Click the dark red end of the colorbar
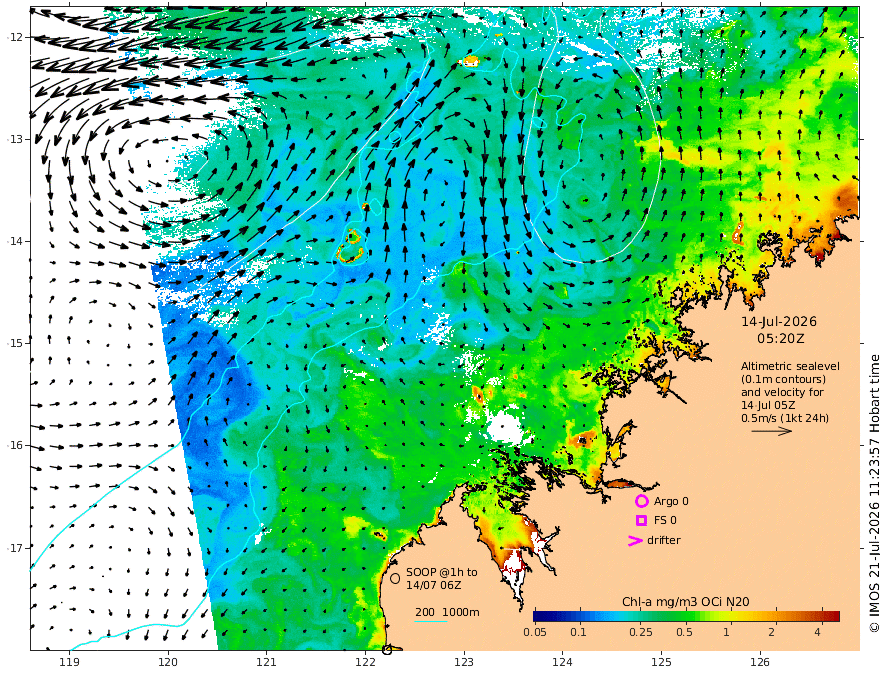 tap(834, 616)
